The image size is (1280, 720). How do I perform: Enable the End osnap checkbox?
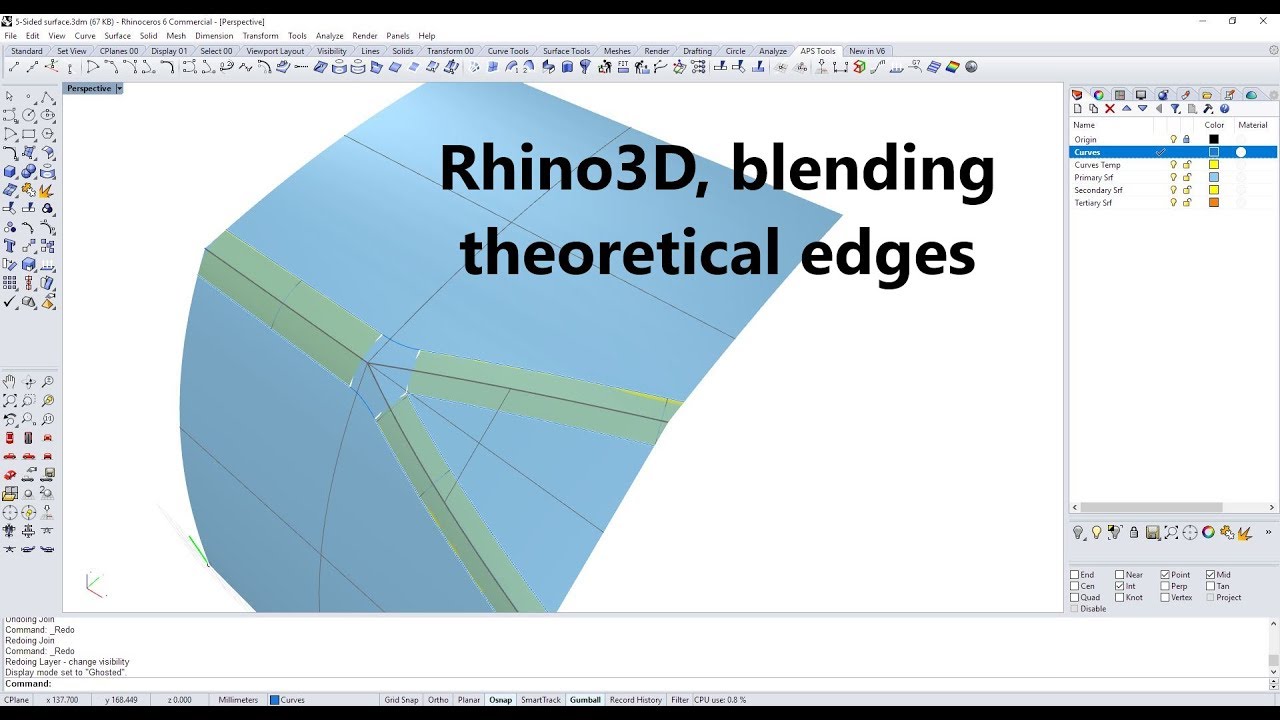1075,575
